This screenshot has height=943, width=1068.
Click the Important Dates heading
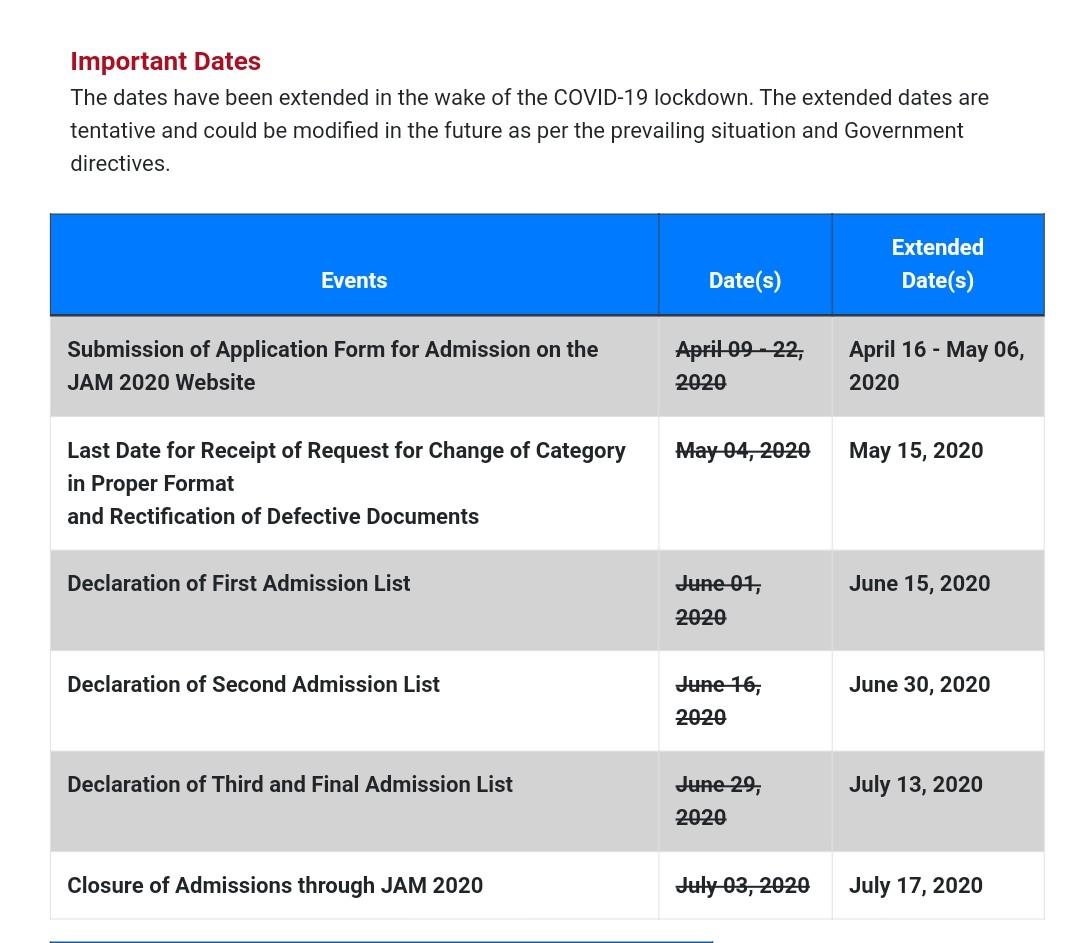click(165, 61)
